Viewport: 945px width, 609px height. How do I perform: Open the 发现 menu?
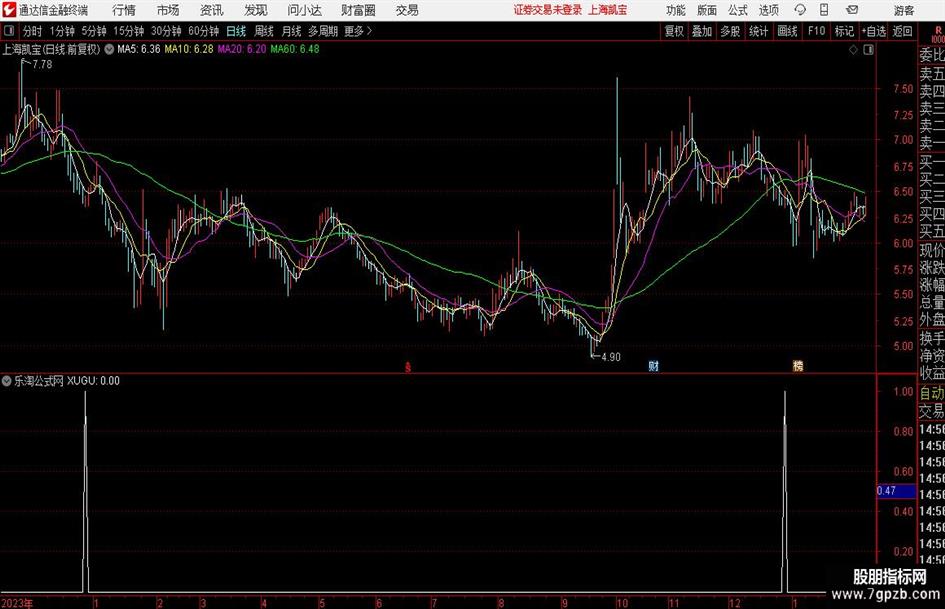point(256,10)
